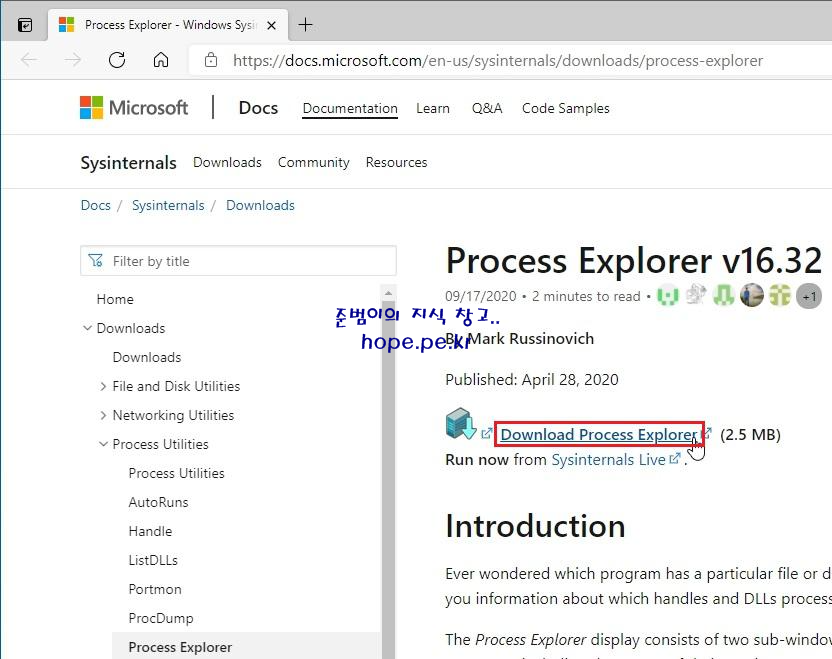Click the page reload icon in the browser toolbar

click(x=116, y=60)
